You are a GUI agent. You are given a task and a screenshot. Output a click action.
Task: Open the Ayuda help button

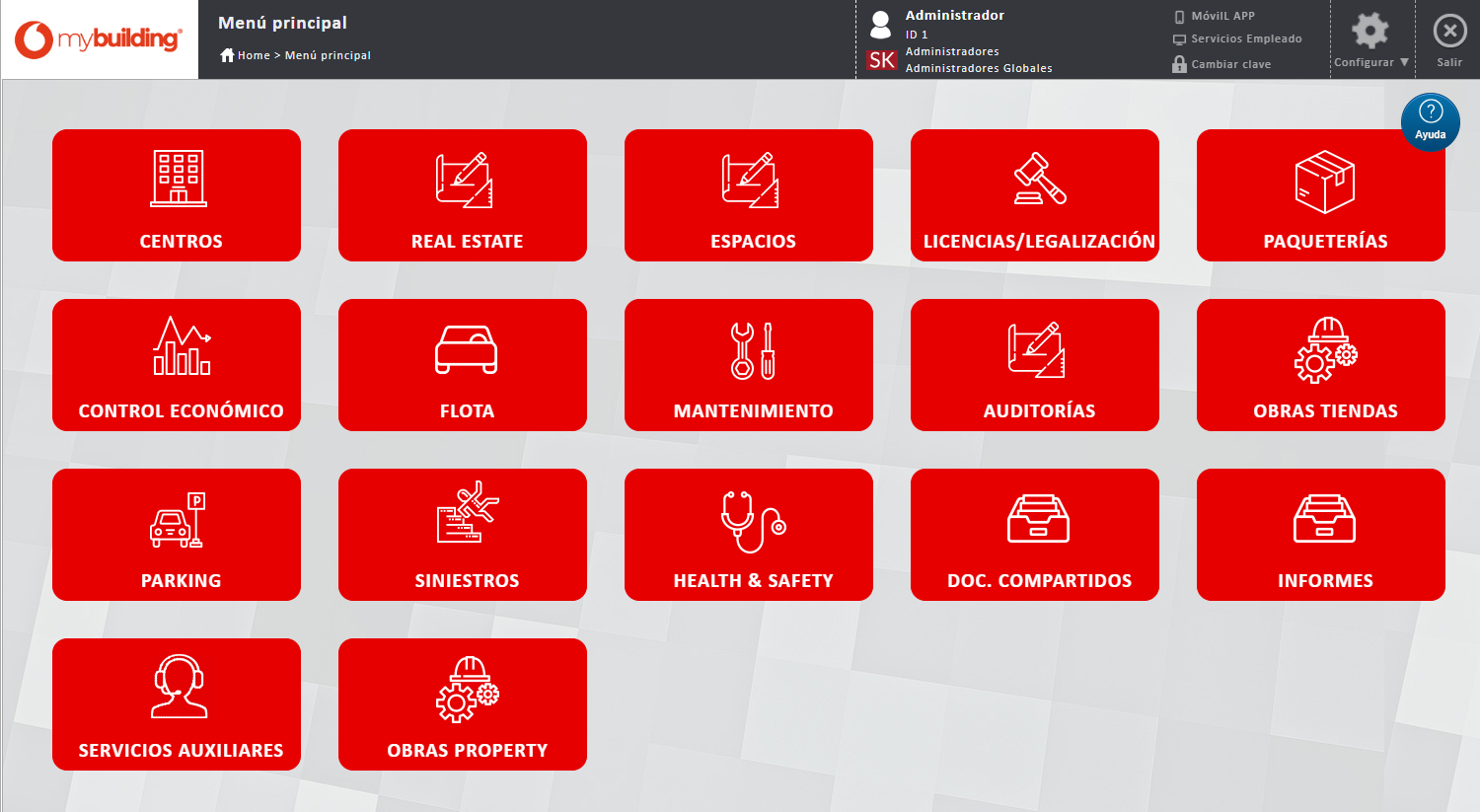coord(1430,121)
